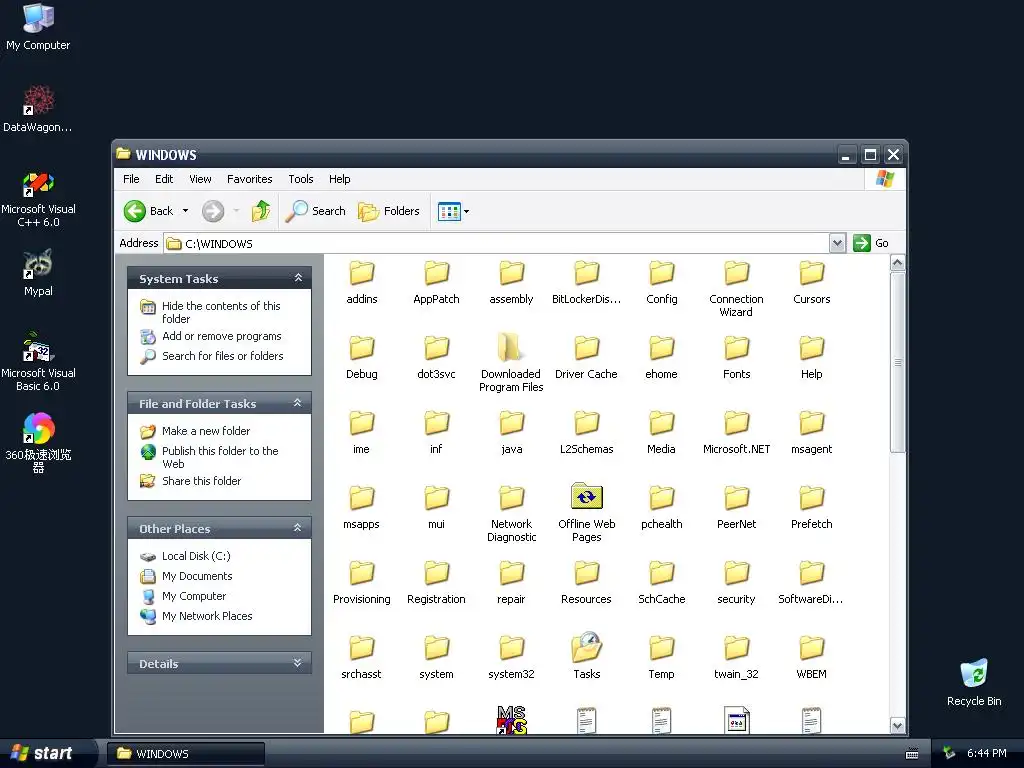The width and height of the screenshot is (1024, 768).
Task: Select the assembly folder
Action: pos(511,283)
